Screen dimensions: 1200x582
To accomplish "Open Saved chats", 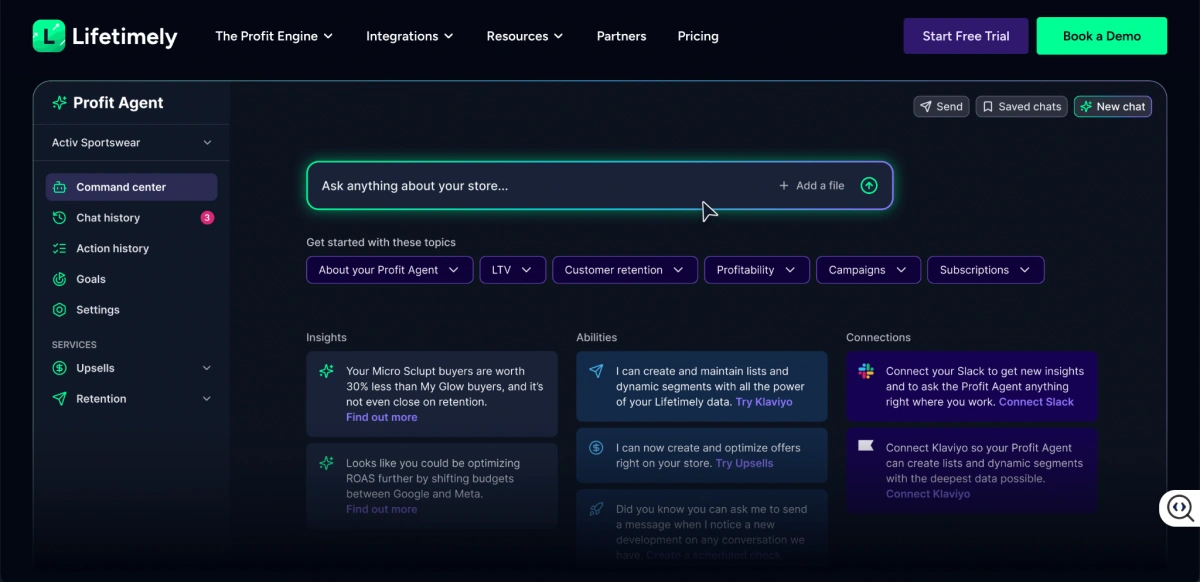I will click(1021, 107).
